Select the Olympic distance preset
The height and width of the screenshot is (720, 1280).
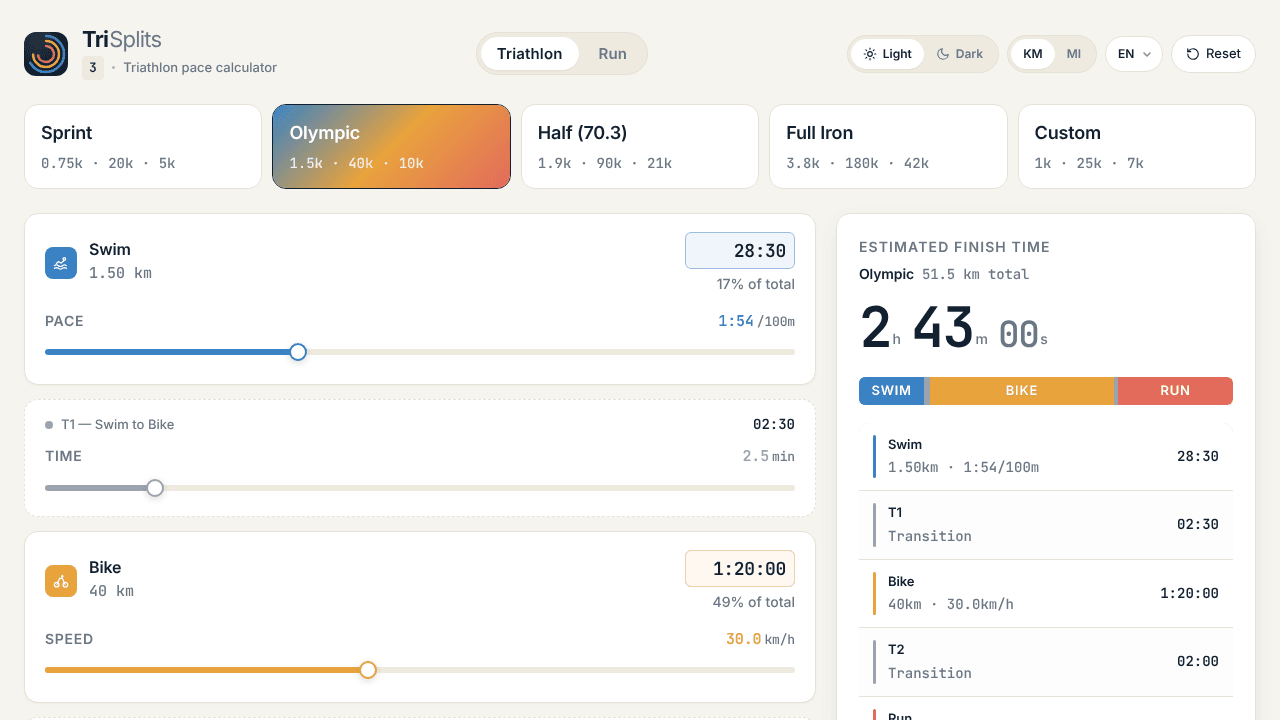pyautogui.click(x=392, y=147)
